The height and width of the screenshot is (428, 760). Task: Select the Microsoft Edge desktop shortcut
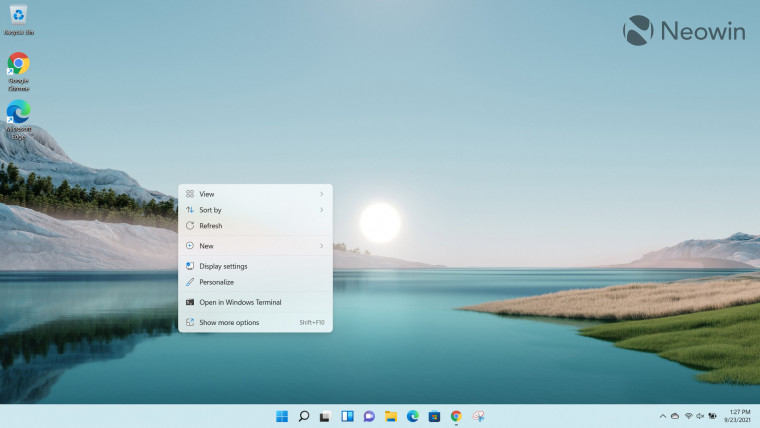(x=18, y=120)
